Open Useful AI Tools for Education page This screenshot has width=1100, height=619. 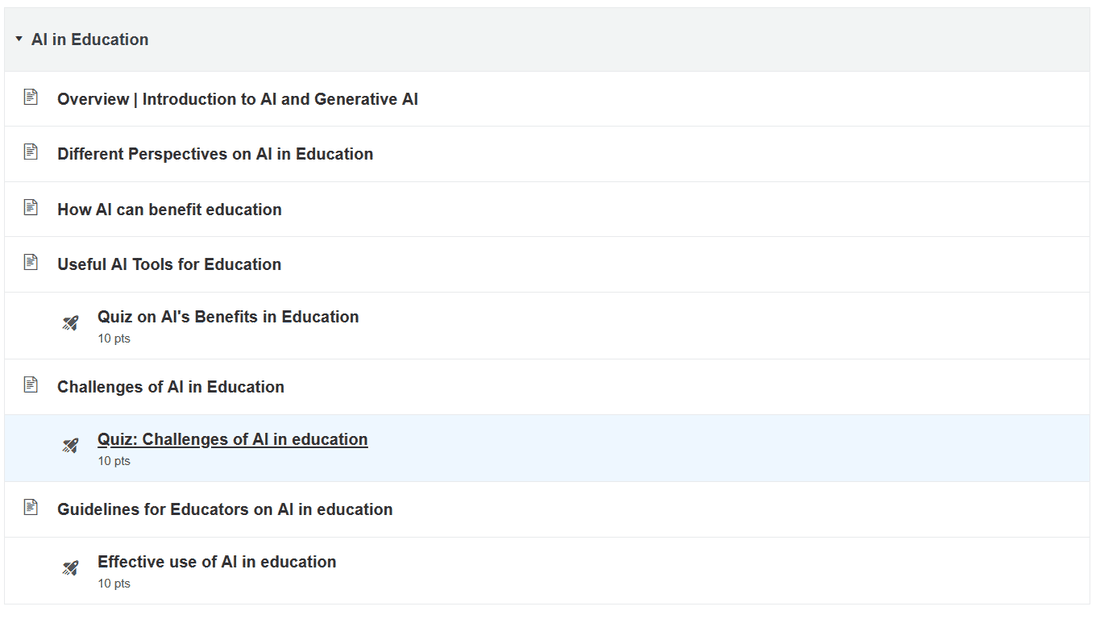point(169,264)
